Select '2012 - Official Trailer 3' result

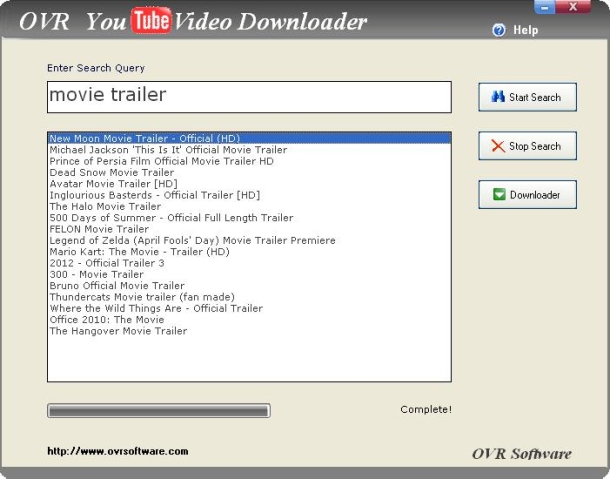[x=249, y=263]
